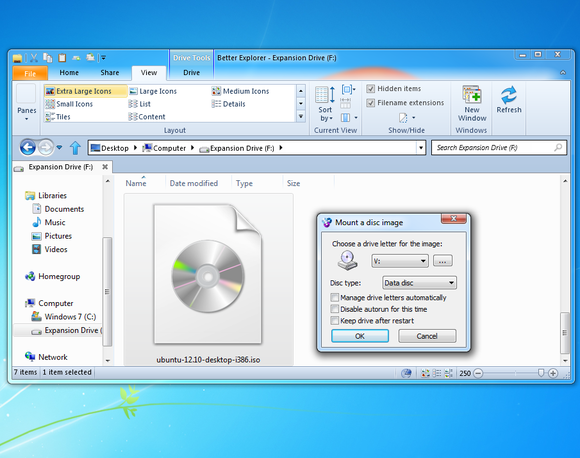Image resolution: width=580 pixels, height=458 pixels.
Task: Click the New Window button
Action: tap(472, 104)
